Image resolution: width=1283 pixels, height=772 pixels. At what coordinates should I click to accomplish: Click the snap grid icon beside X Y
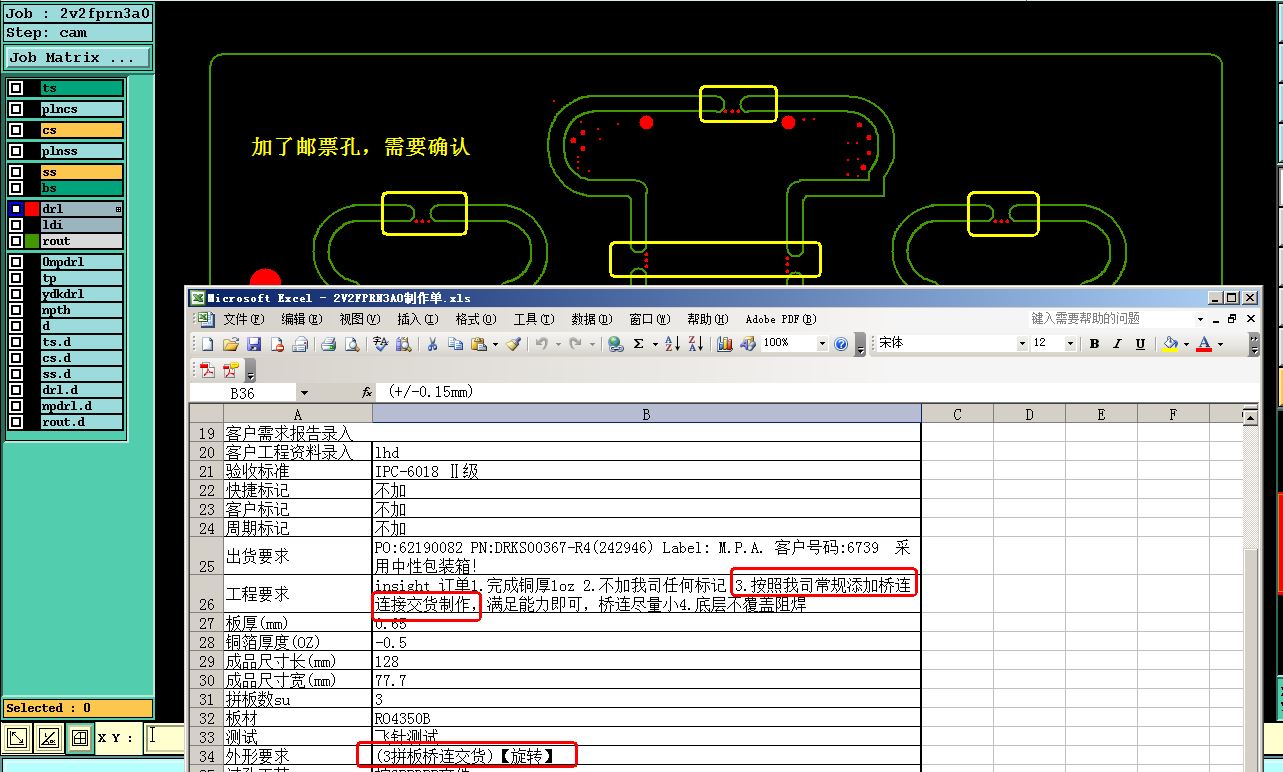coord(80,739)
